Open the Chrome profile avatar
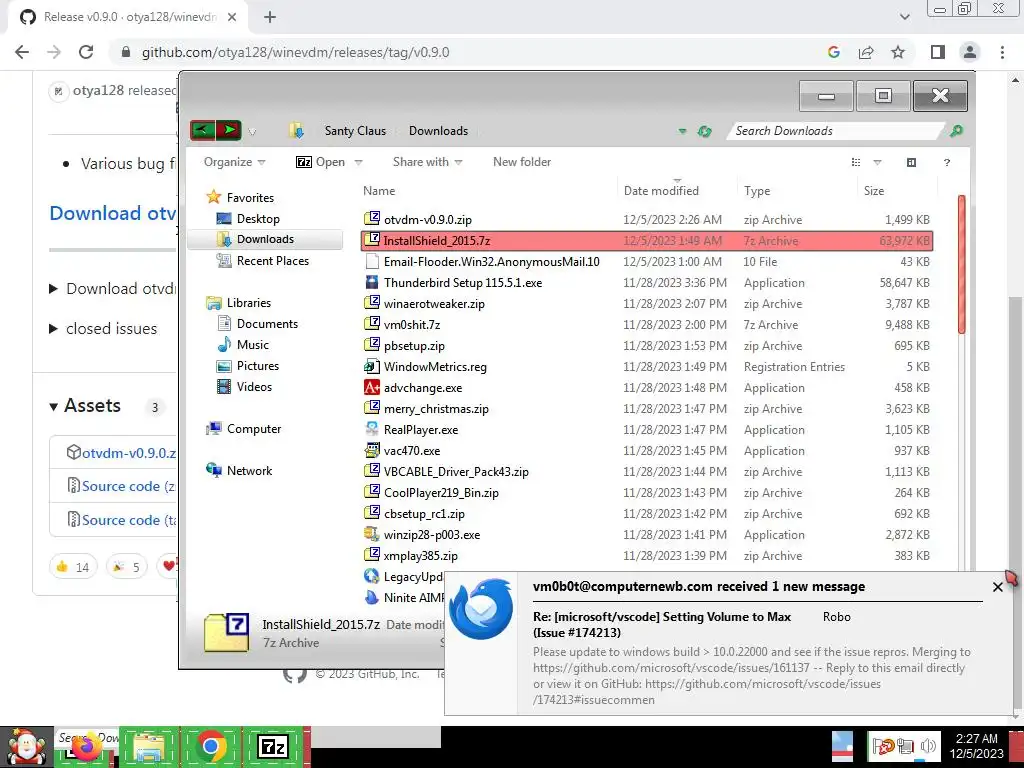 point(970,52)
